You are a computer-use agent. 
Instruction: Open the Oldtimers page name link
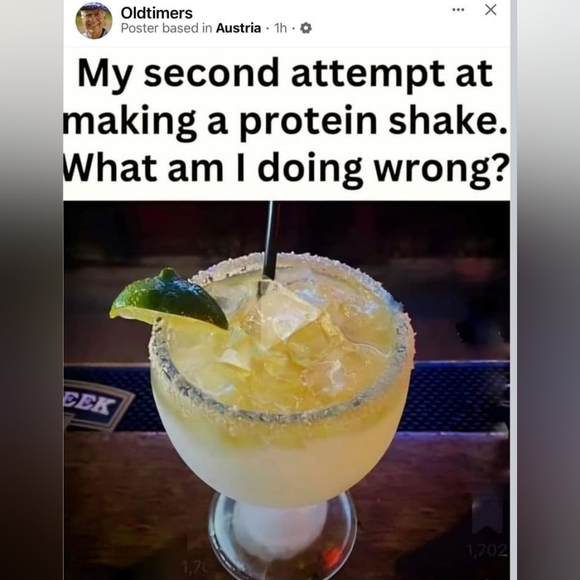(x=156, y=13)
